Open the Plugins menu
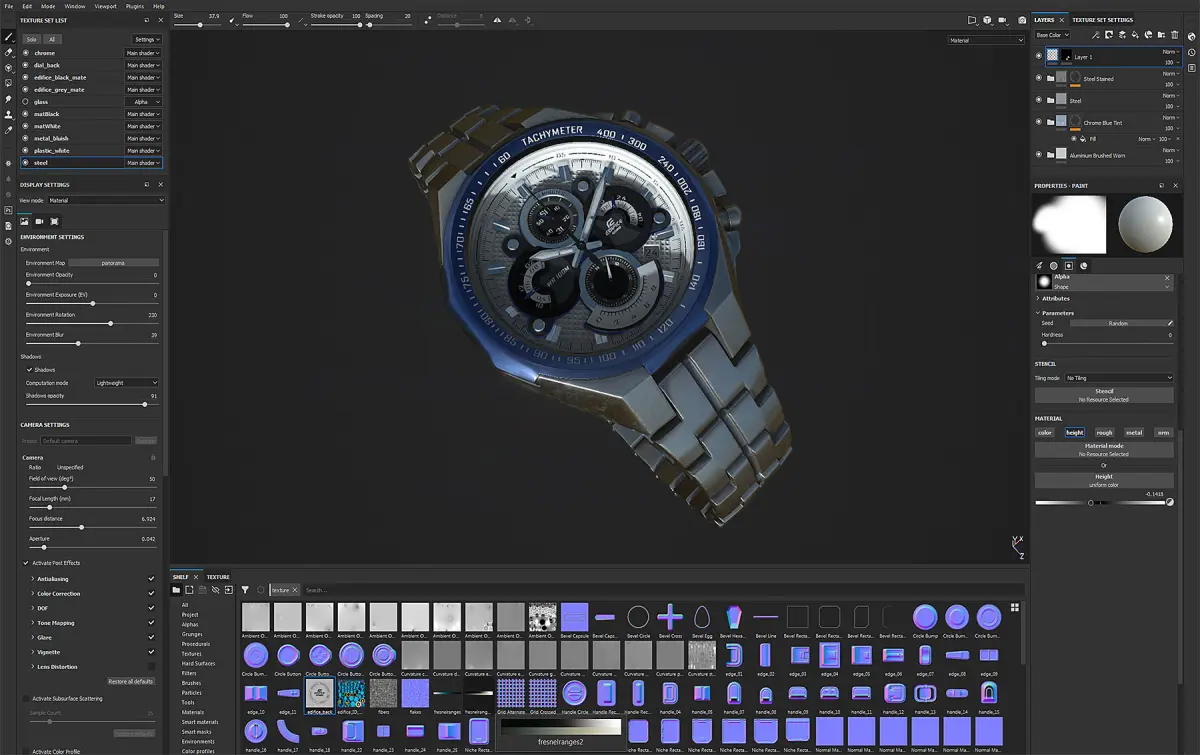1200x755 pixels. [x=135, y=6]
